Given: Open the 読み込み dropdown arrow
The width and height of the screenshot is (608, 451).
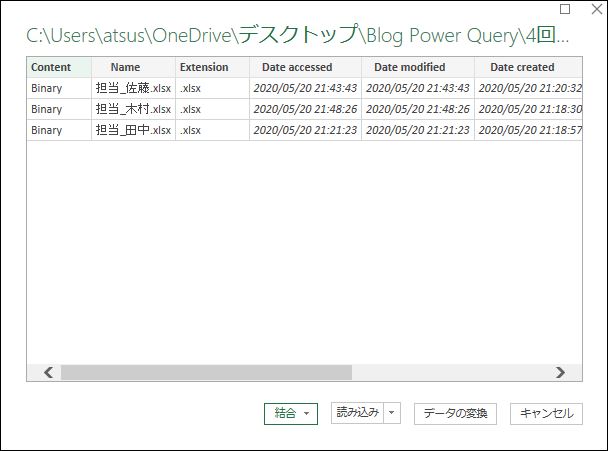Looking at the screenshot, I should coord(392,413).
